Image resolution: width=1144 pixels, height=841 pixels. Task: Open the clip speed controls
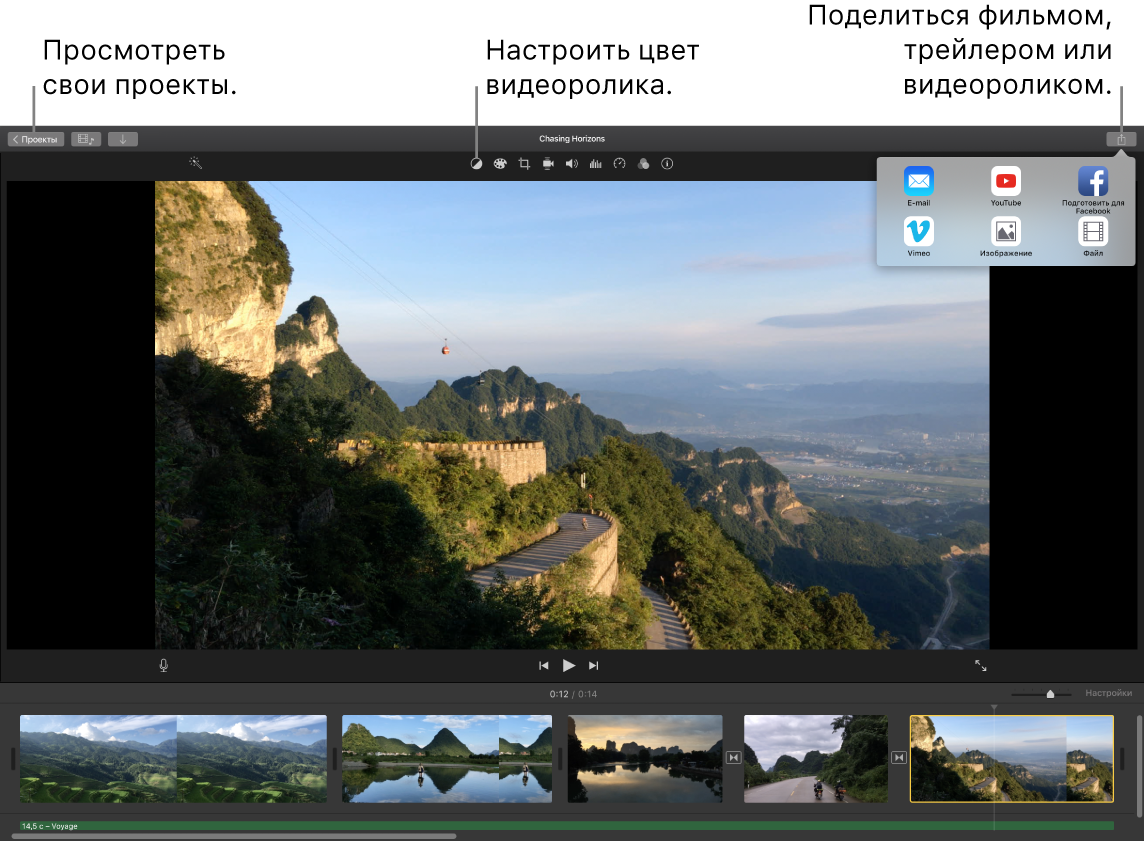pos(620,163)
